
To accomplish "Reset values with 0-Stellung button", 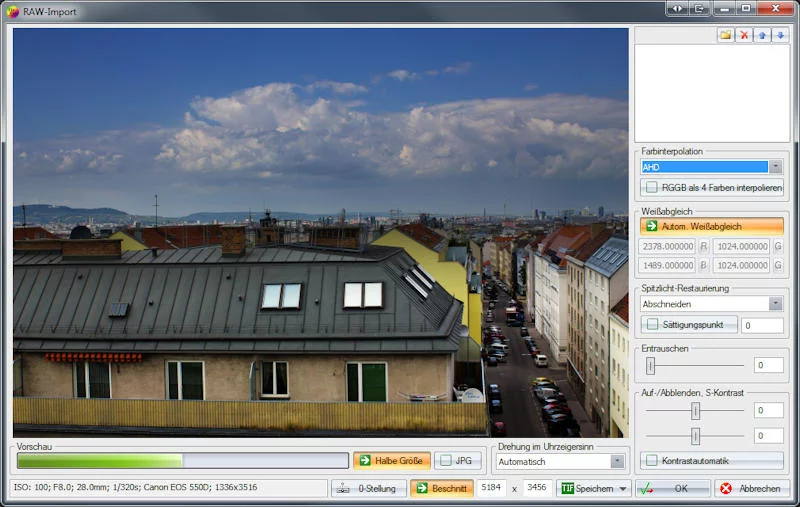I will pyautogui.click(x=368, y=488).
